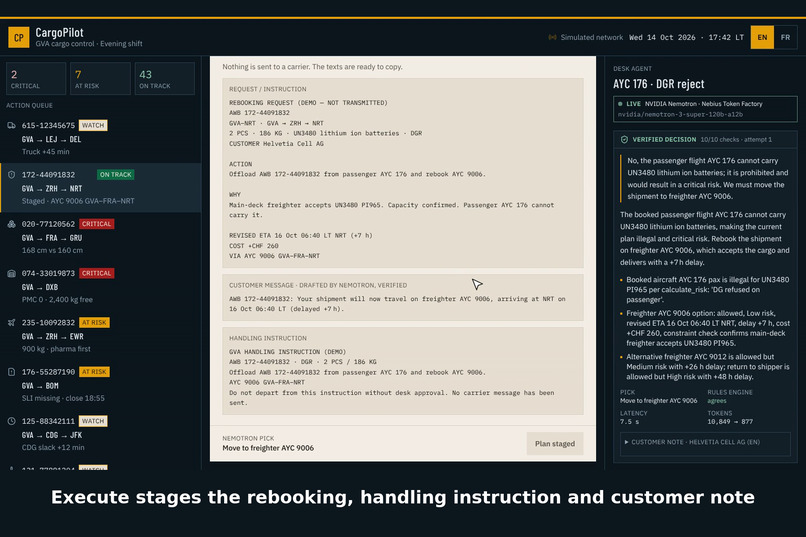This screenshot has width=806, height=537.
Task: Click the AT RISK badge on 176-55287190
Action: [95, 372]
